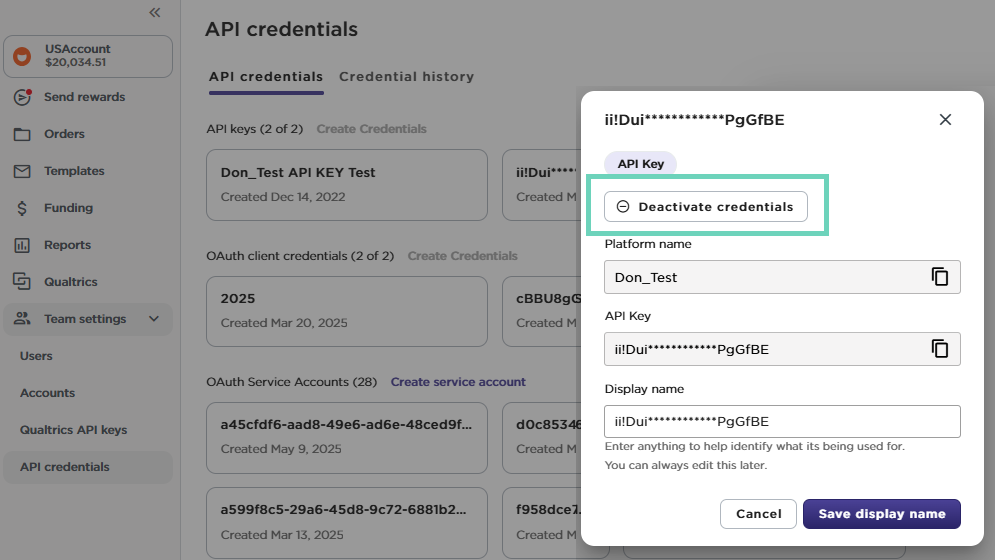Click the USAccount avatar icon
Image resolution: width=995 pixels, height=560 pixels.
coord(22,57)
